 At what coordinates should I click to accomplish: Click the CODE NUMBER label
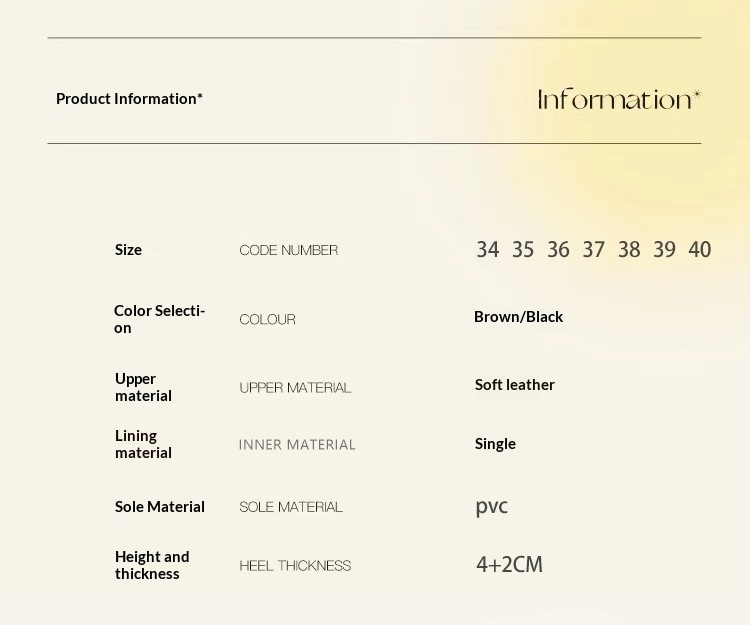coord(288,250)
